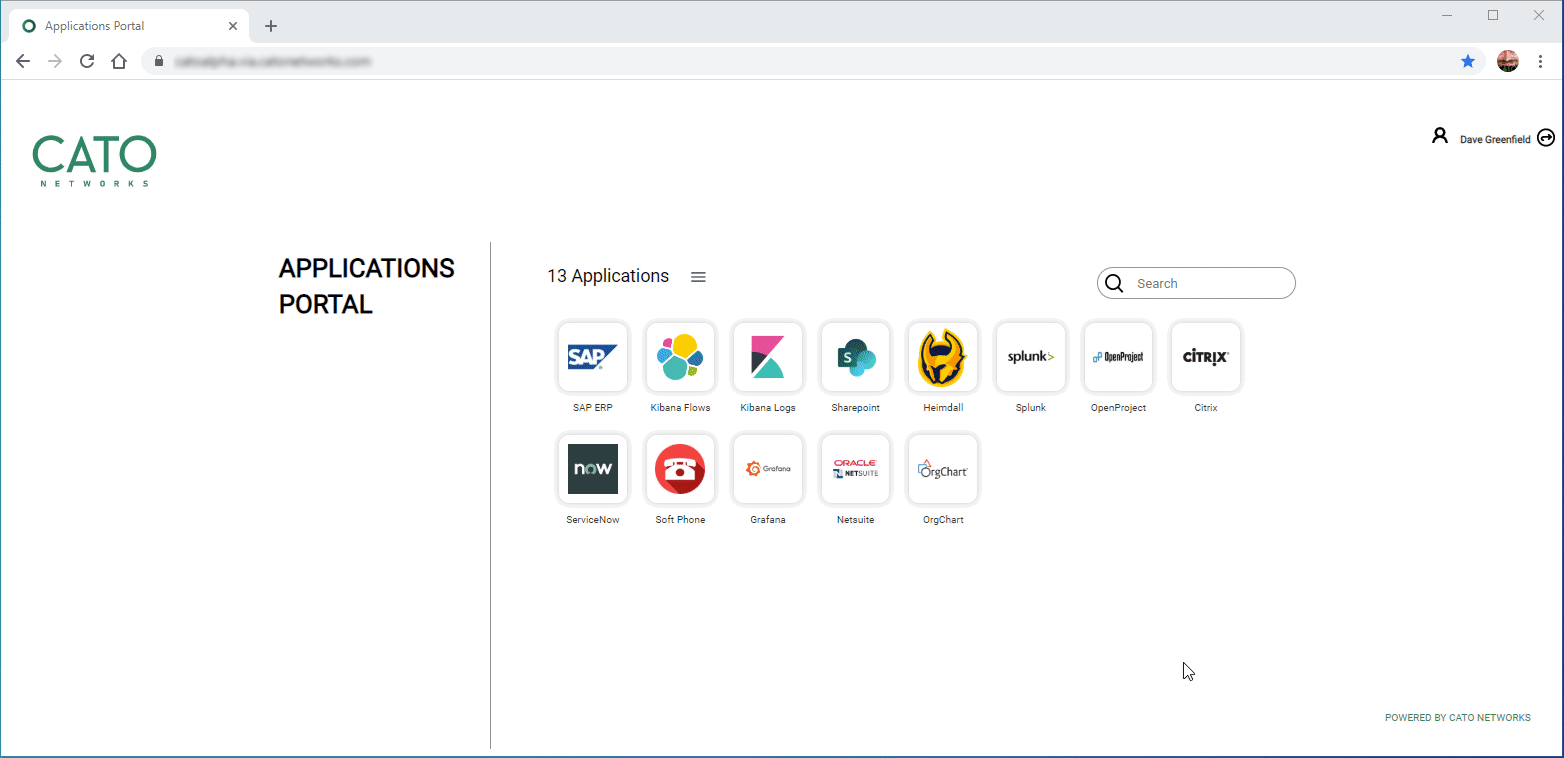Open a new browser tab

pyautogui.click(x=271, y=26)
